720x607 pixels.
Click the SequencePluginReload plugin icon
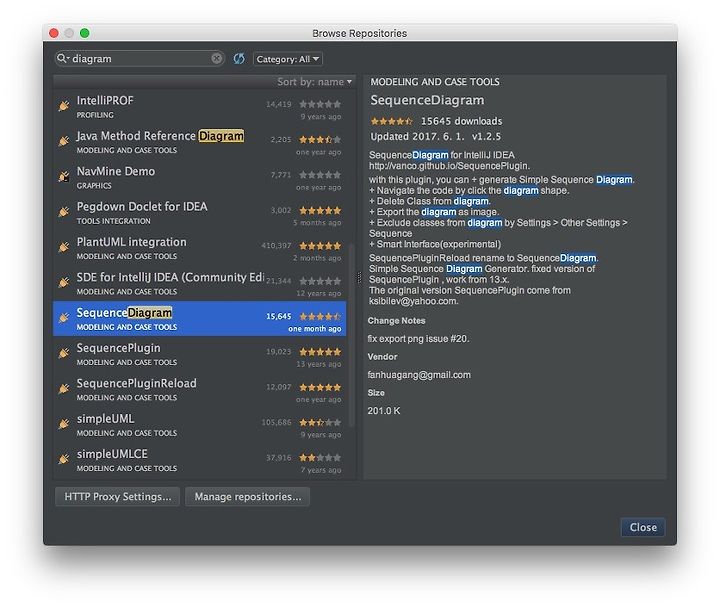tap(64, 388)
